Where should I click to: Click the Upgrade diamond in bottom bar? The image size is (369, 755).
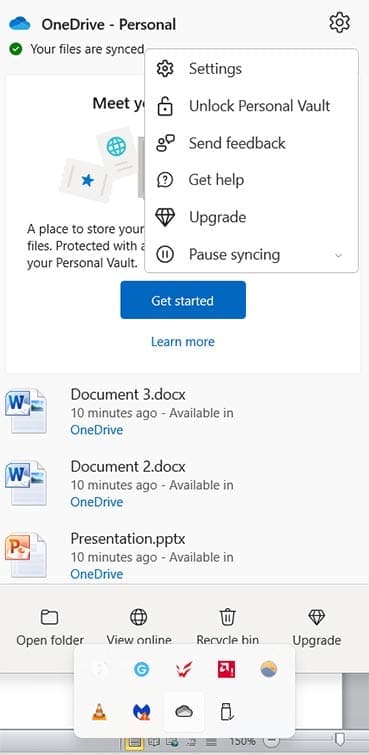point(316,617)
